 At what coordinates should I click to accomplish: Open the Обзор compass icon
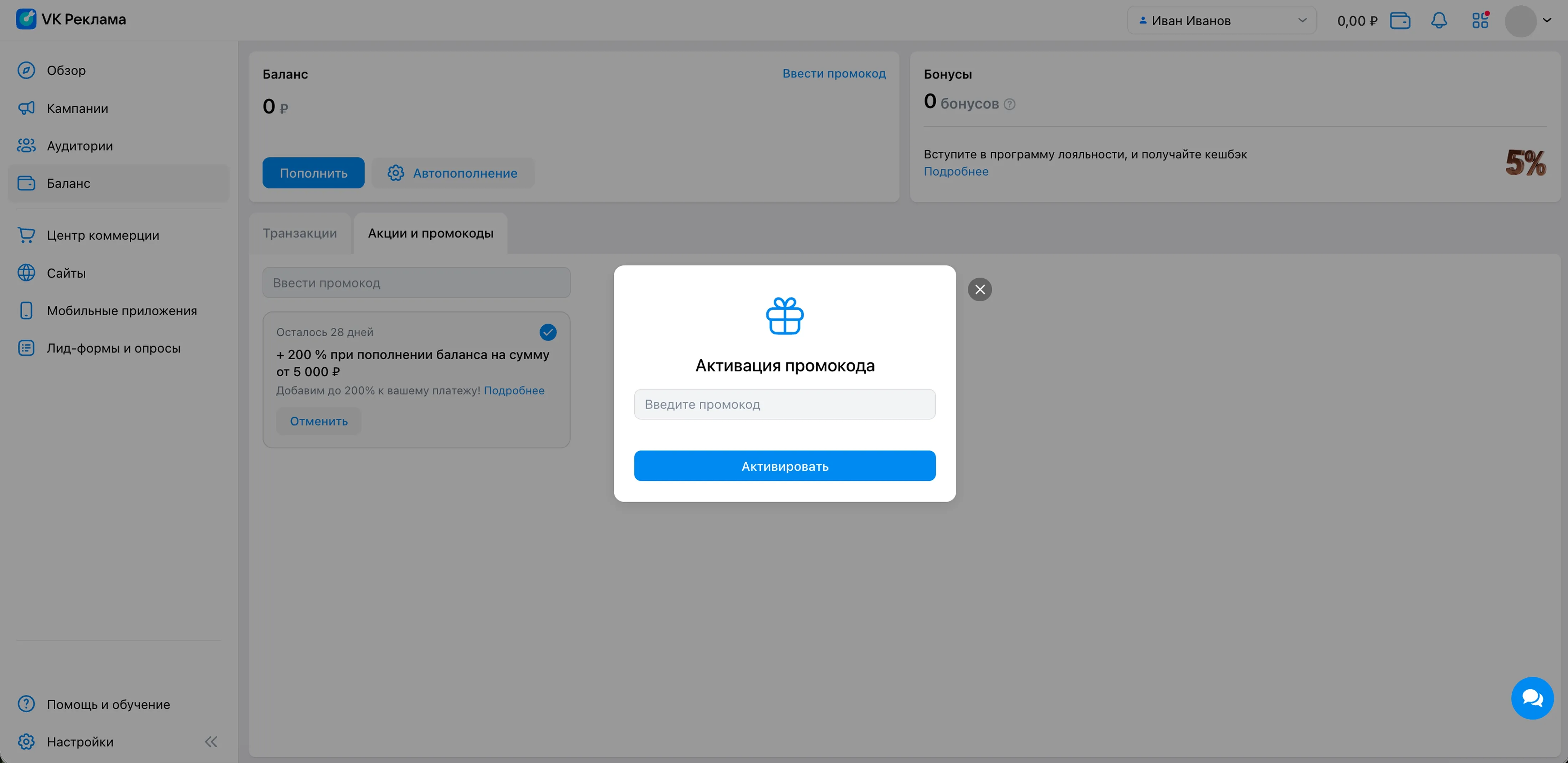tap(26, 71)
